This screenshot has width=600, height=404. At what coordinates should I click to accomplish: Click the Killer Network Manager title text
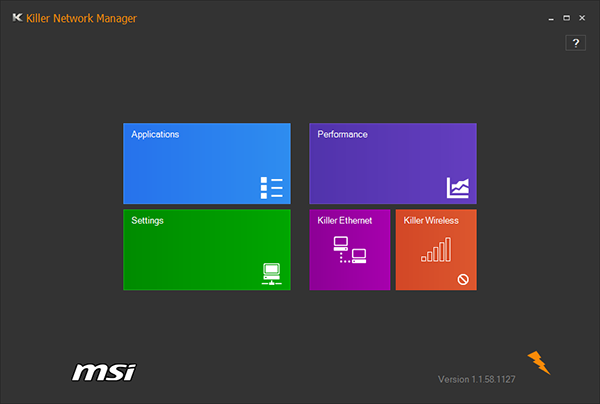coord(81,18)
